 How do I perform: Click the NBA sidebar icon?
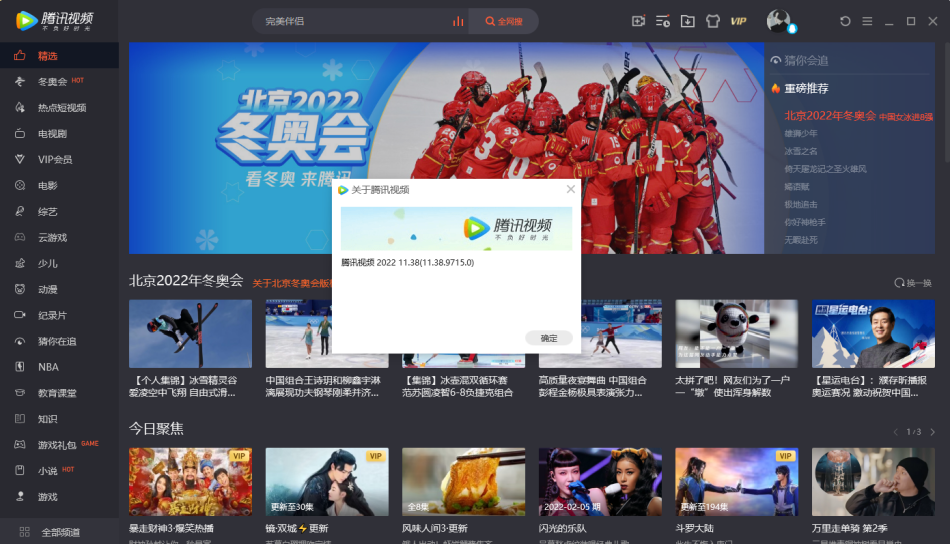(20, 367)
